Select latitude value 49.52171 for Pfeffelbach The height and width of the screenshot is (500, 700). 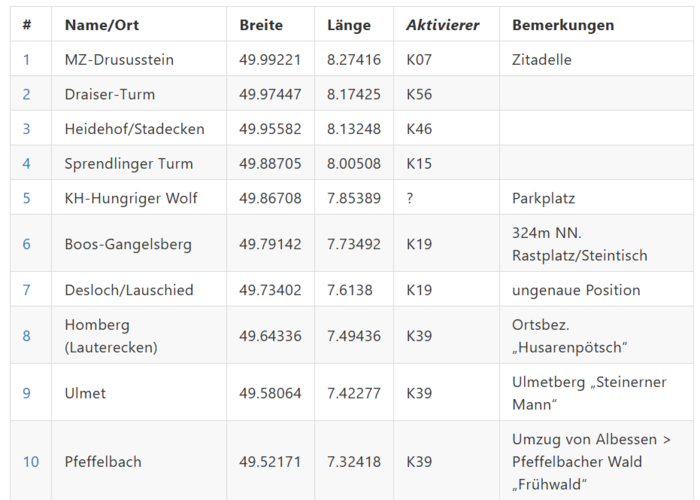270,462
